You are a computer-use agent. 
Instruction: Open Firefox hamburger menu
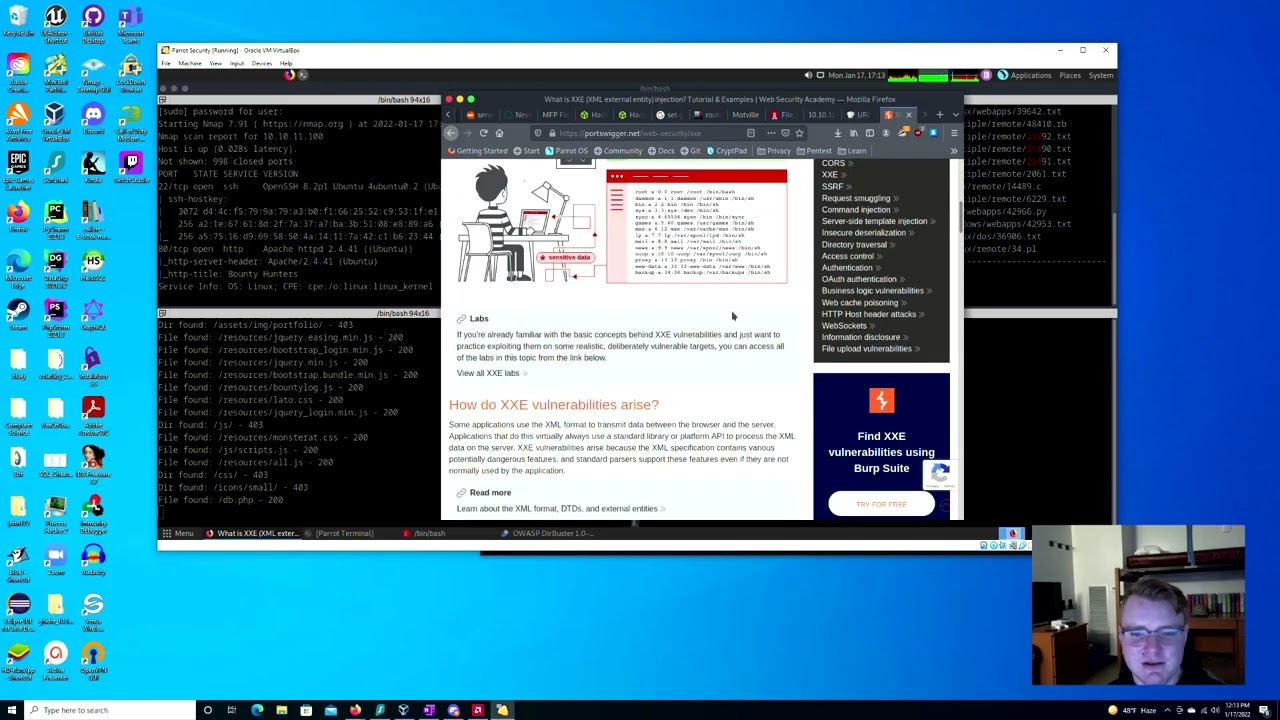(954, 133)
